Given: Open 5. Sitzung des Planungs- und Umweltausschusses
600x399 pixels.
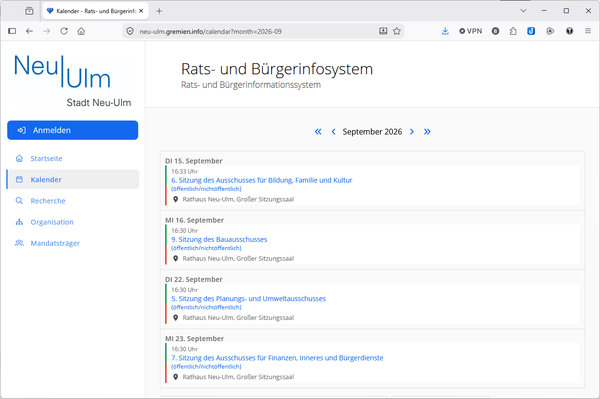Looking at the screenshot, I should pos(248,299).
